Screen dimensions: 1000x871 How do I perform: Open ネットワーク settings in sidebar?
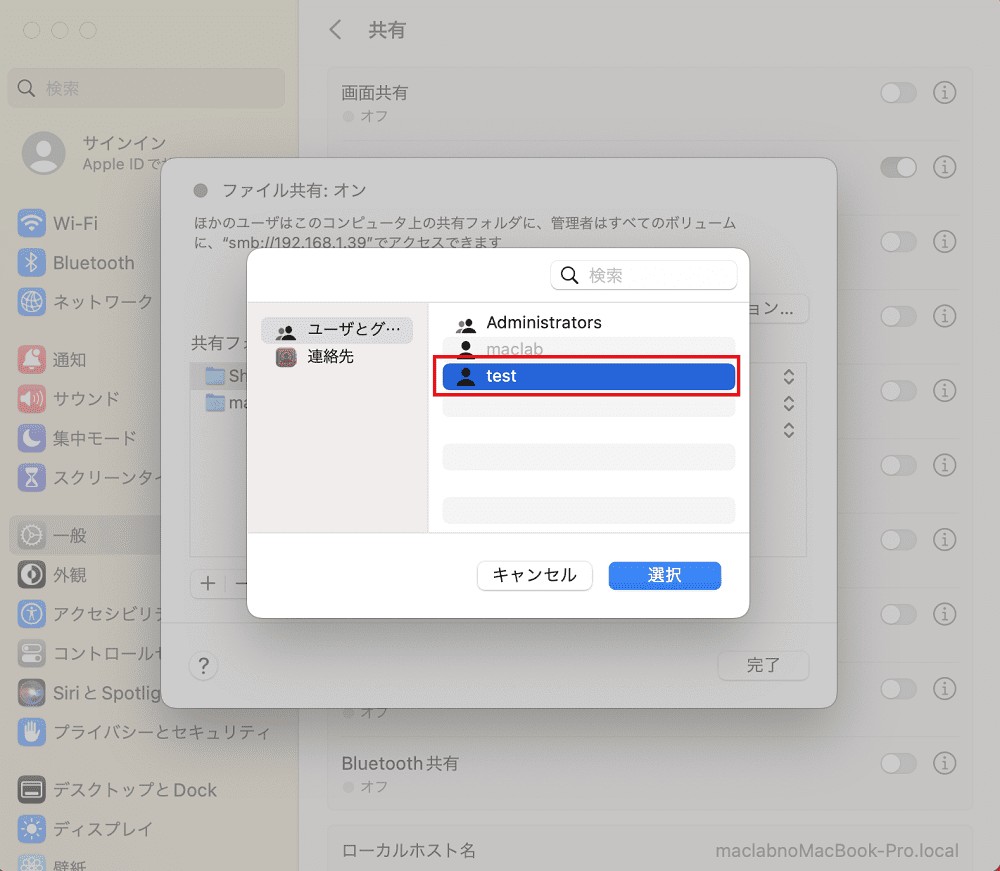(83, 302)
